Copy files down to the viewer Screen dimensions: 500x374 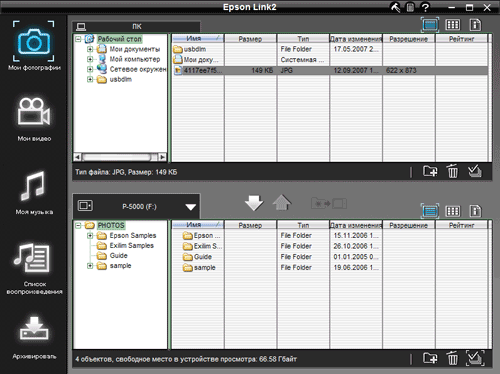[254, 203]
